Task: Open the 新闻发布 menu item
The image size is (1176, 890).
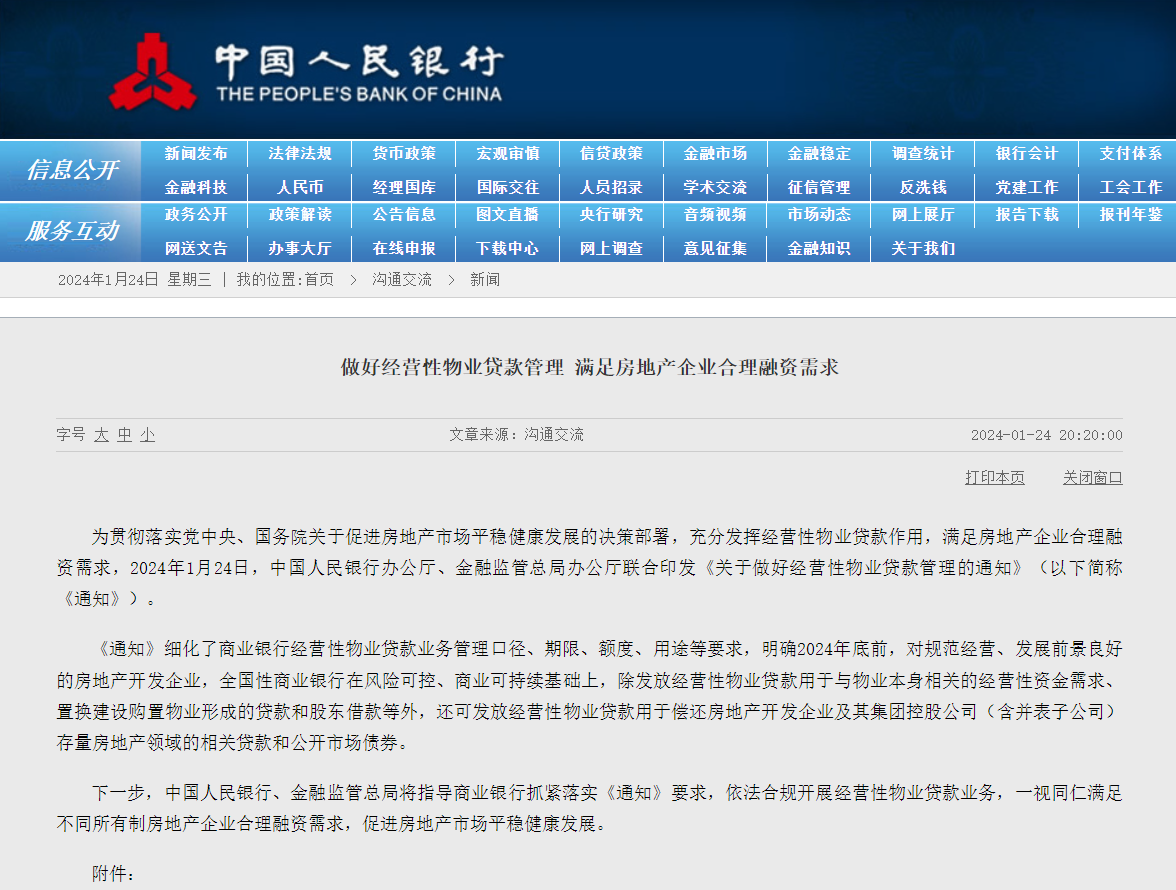Action: (x=196, y=154)
